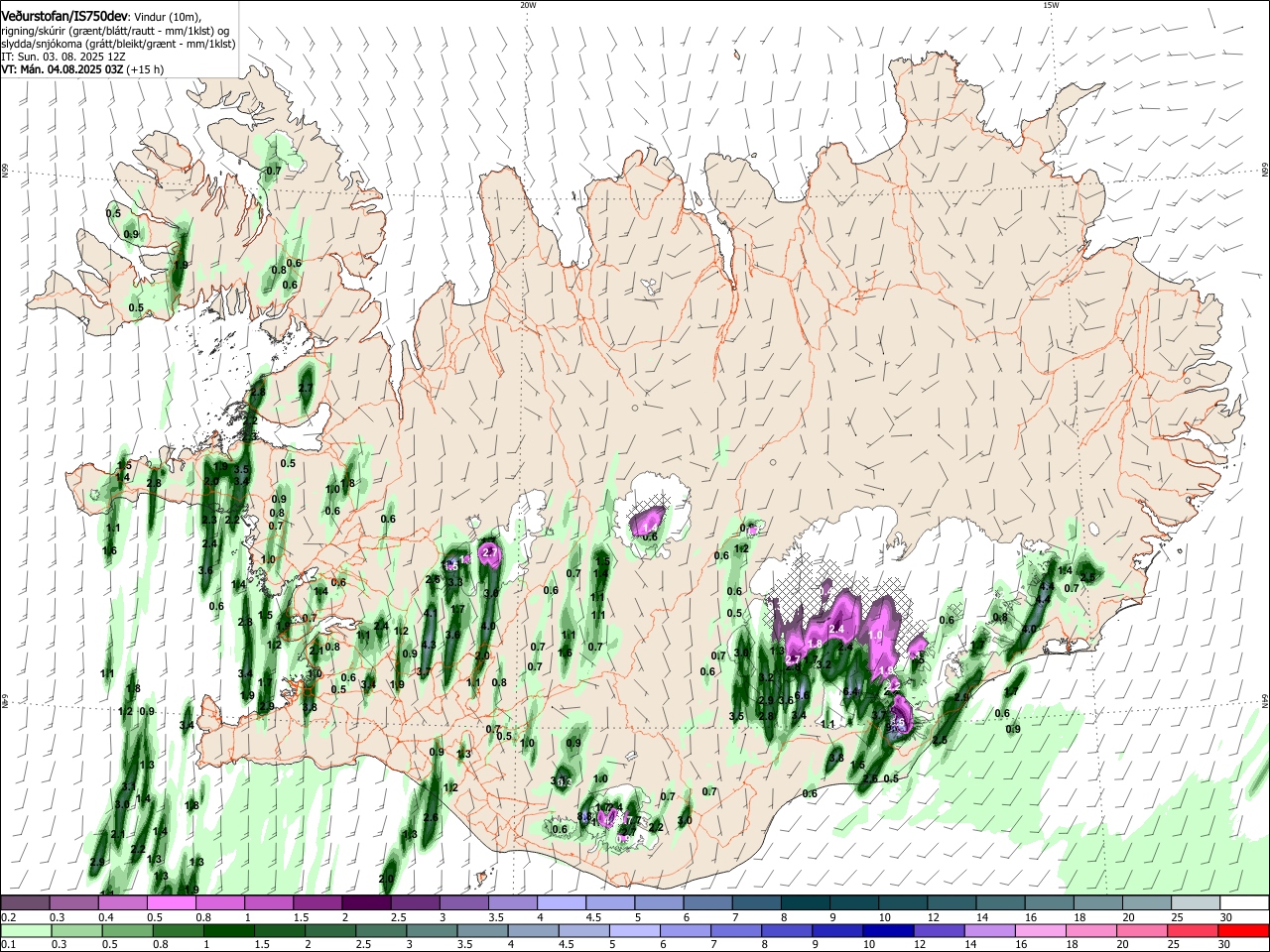Click the pale grey 25 swatch in upper legend row
The height and width of the screenshot is (952, 1270).
pos(1197,902)
